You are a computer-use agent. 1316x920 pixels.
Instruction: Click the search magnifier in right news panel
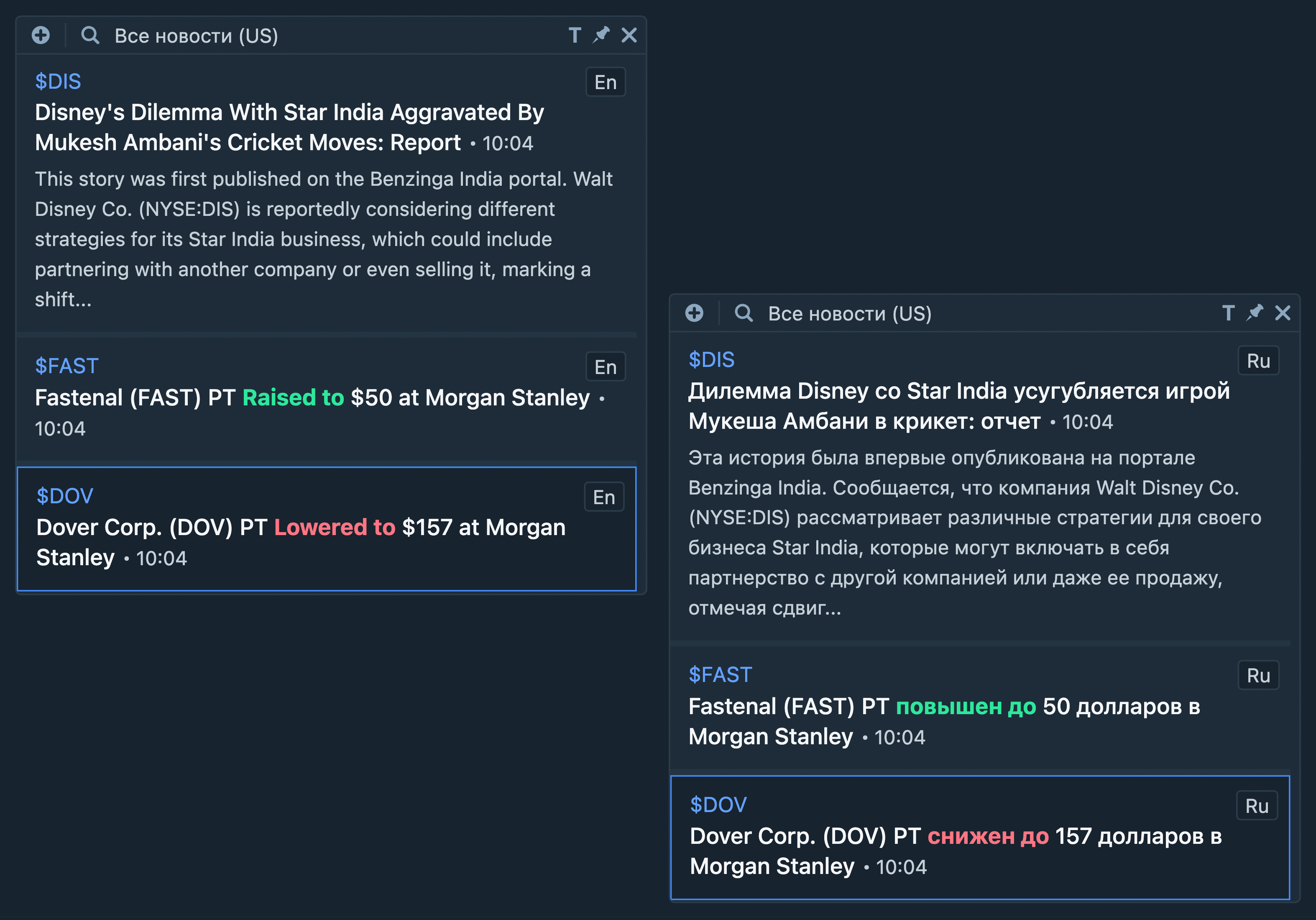[x=744, y=313]
